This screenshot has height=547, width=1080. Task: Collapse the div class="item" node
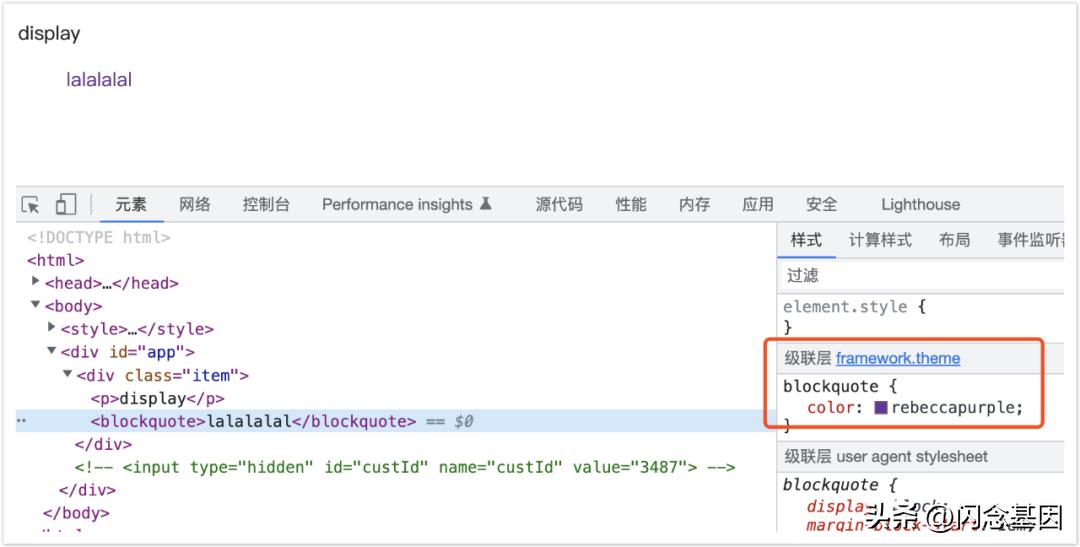click(67, 373)
